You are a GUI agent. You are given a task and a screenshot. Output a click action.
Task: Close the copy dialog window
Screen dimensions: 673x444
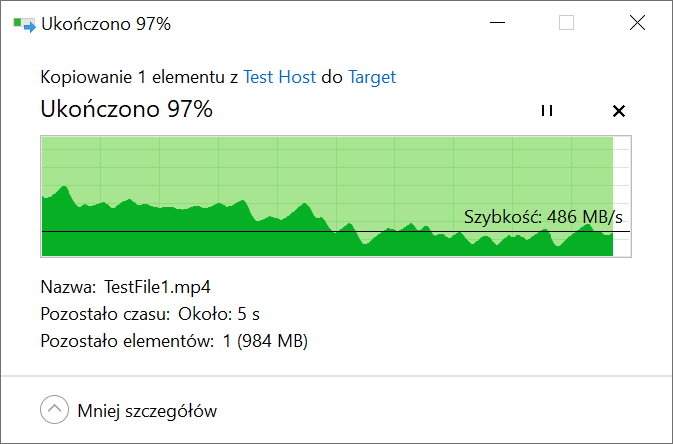(637, 23)
